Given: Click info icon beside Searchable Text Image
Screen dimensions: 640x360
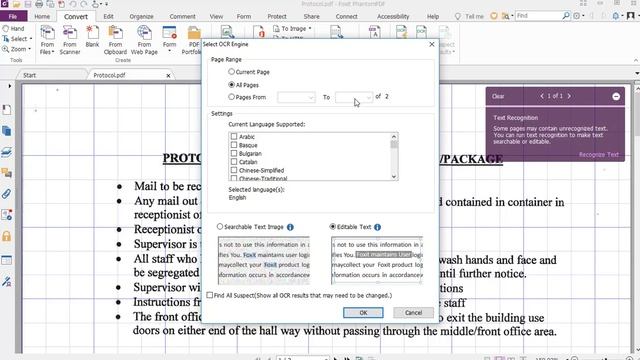Looking at the screenshot, I should pyautogui.click(x=290, y=227).
